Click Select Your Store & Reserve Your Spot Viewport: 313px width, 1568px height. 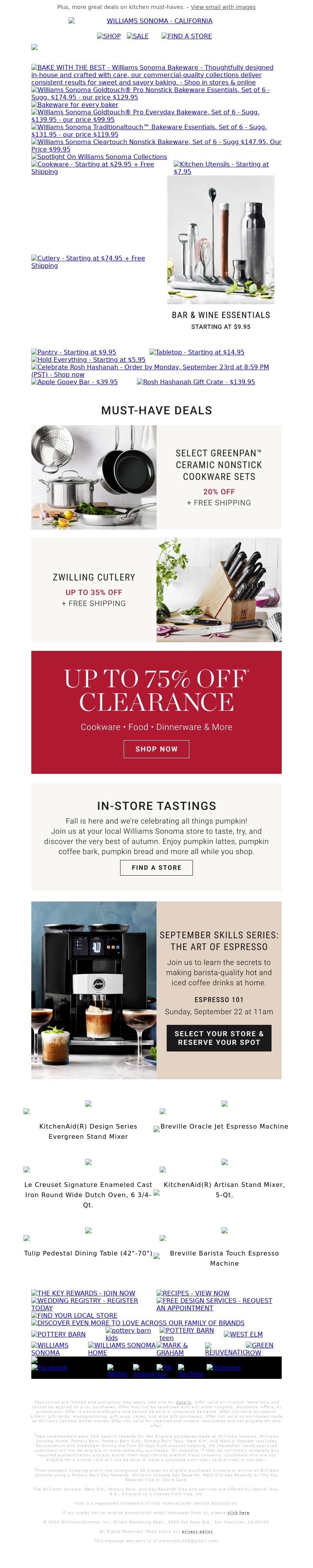(x=219, y=1038)
